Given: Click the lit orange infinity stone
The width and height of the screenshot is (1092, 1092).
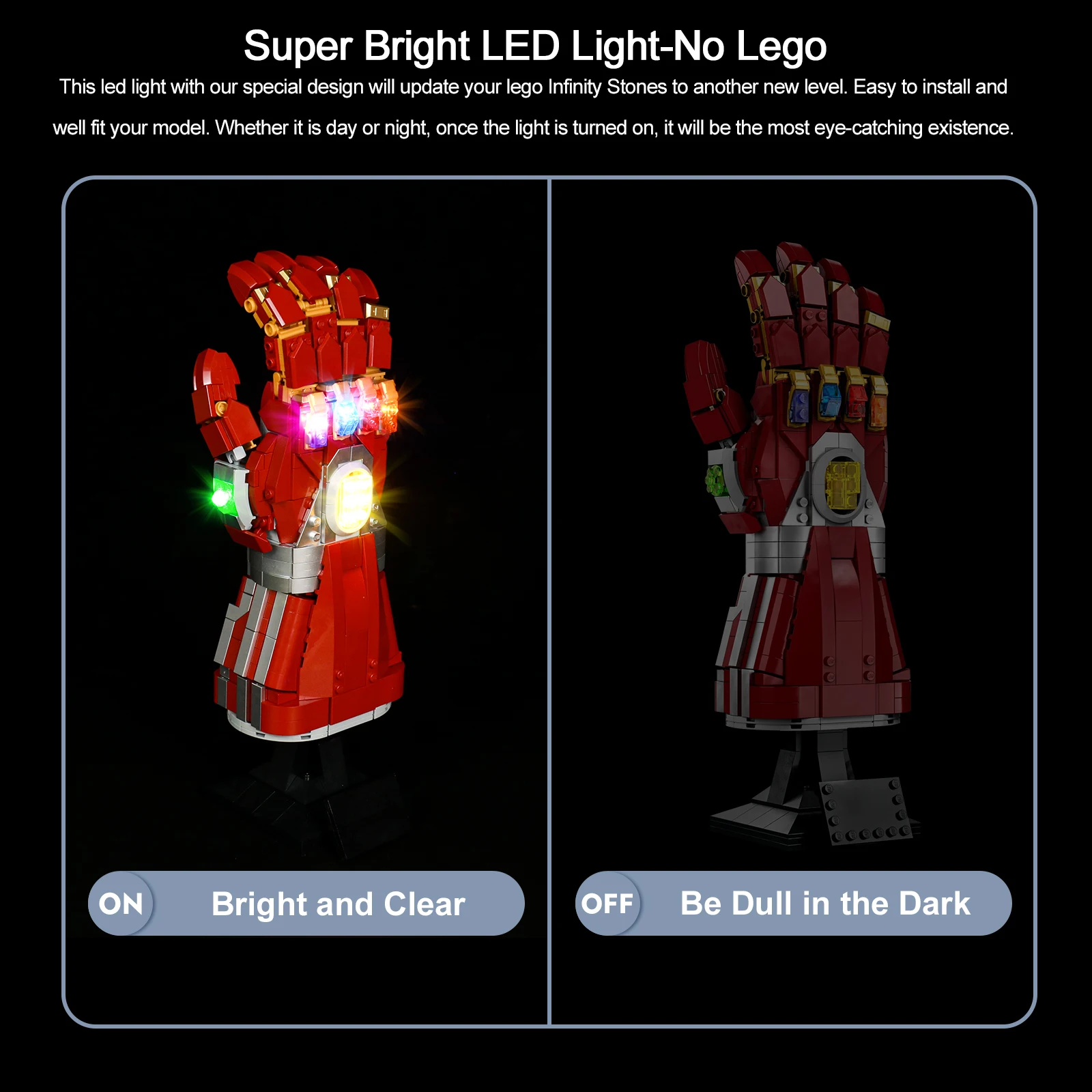Looking at the screenshot, I should pos(388,408).
